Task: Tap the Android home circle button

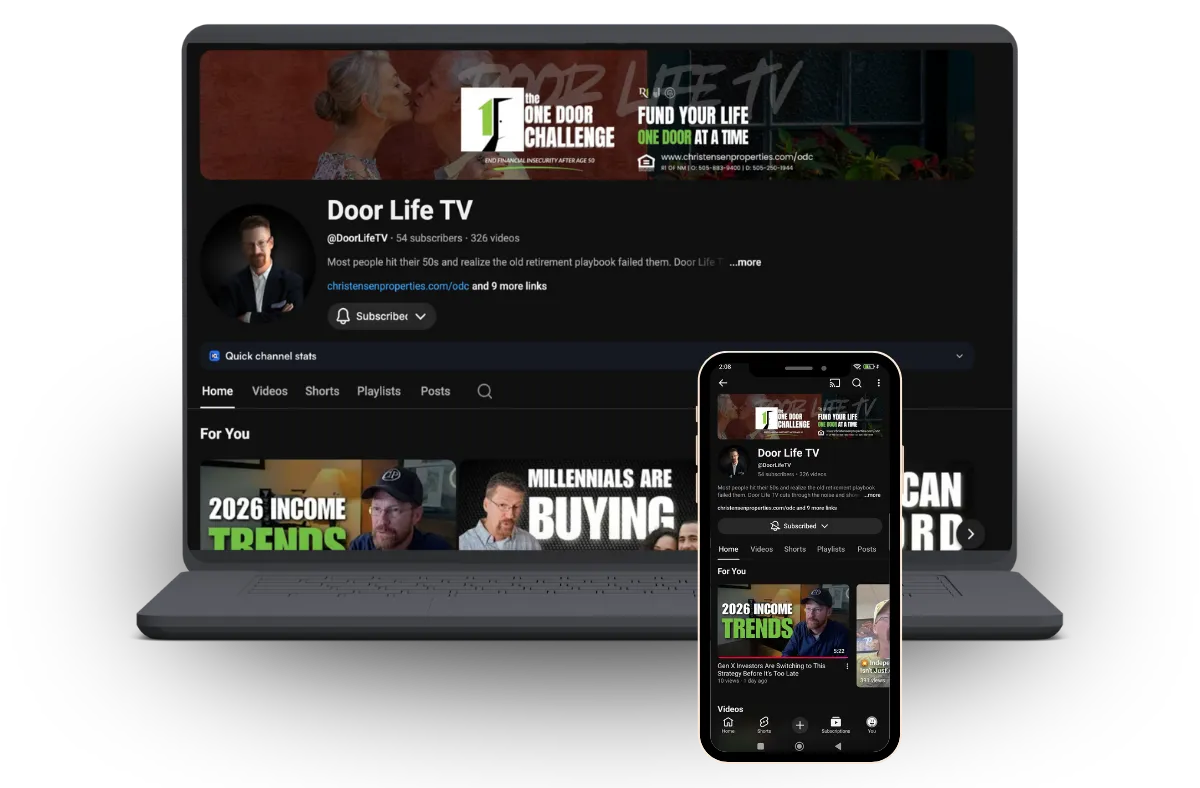Action: click(x=799, y=746)
